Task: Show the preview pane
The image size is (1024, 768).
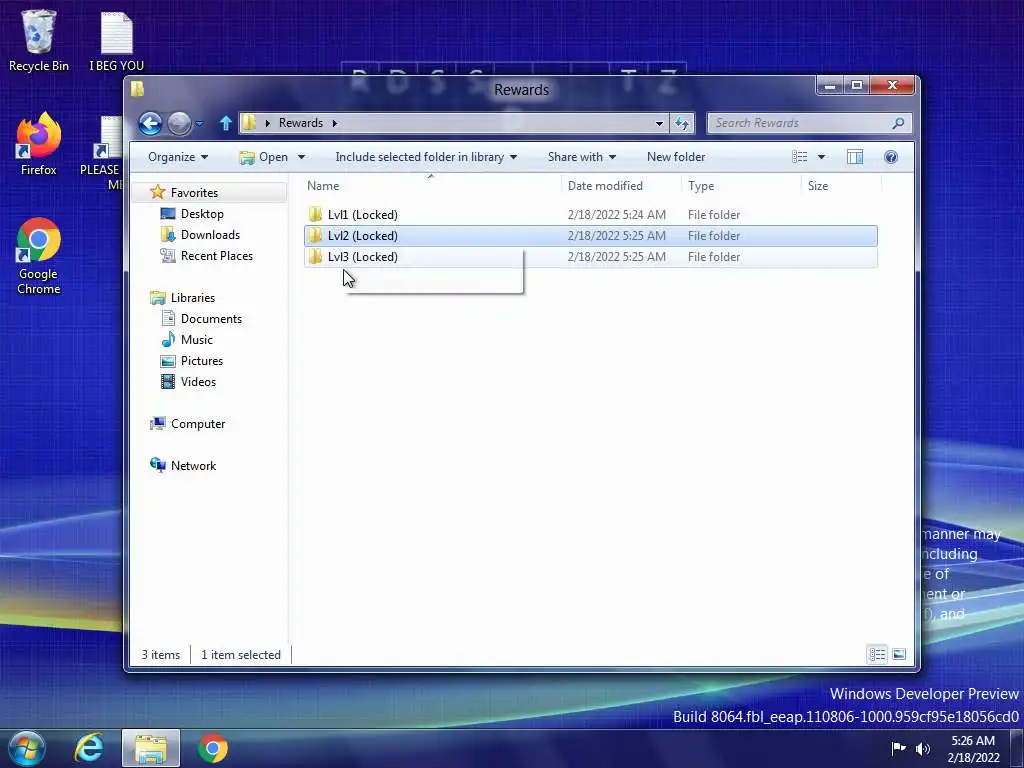Action: tap(855, 157)
